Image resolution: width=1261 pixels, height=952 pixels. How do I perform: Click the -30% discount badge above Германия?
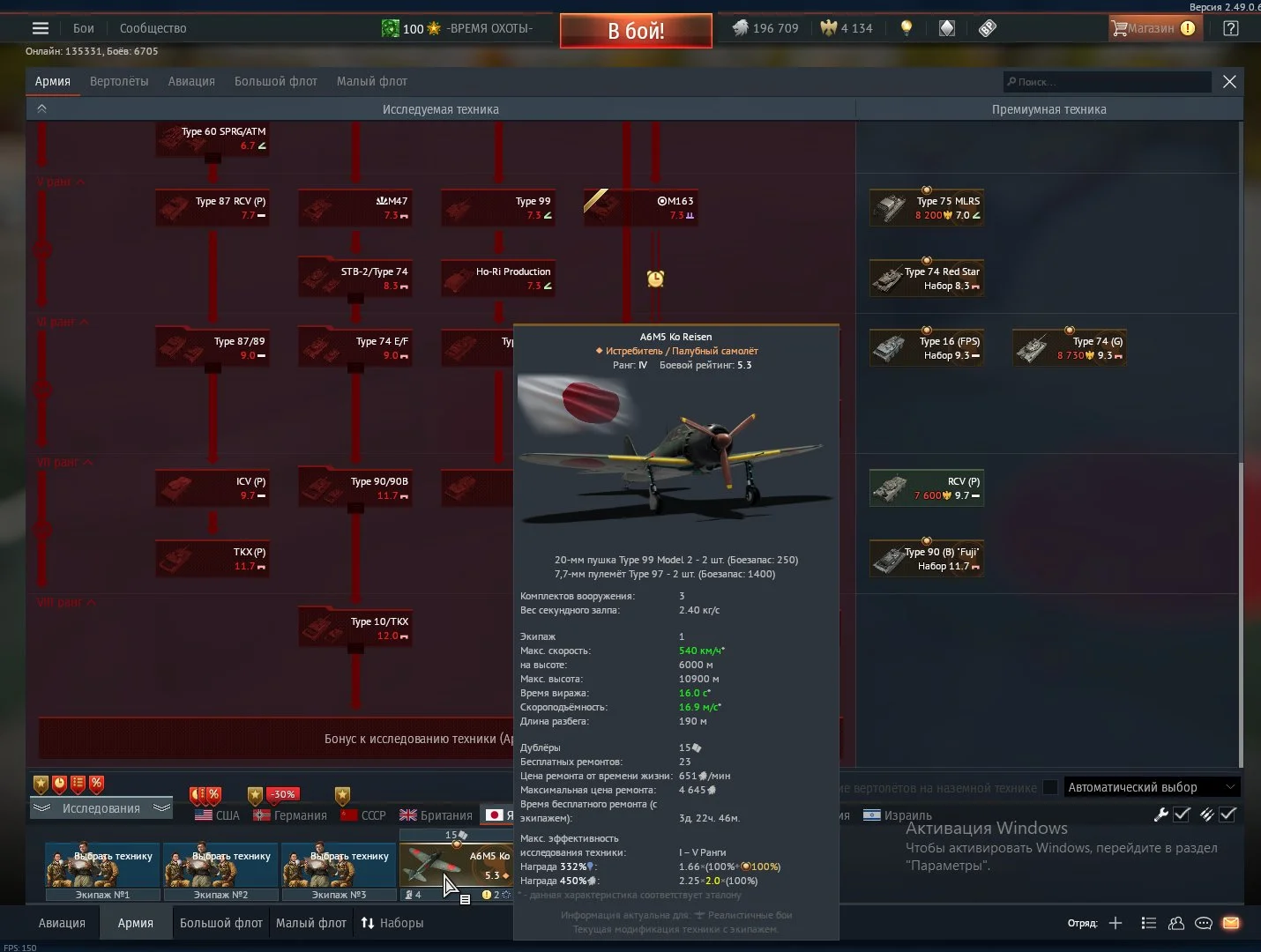tap(282, 794)
